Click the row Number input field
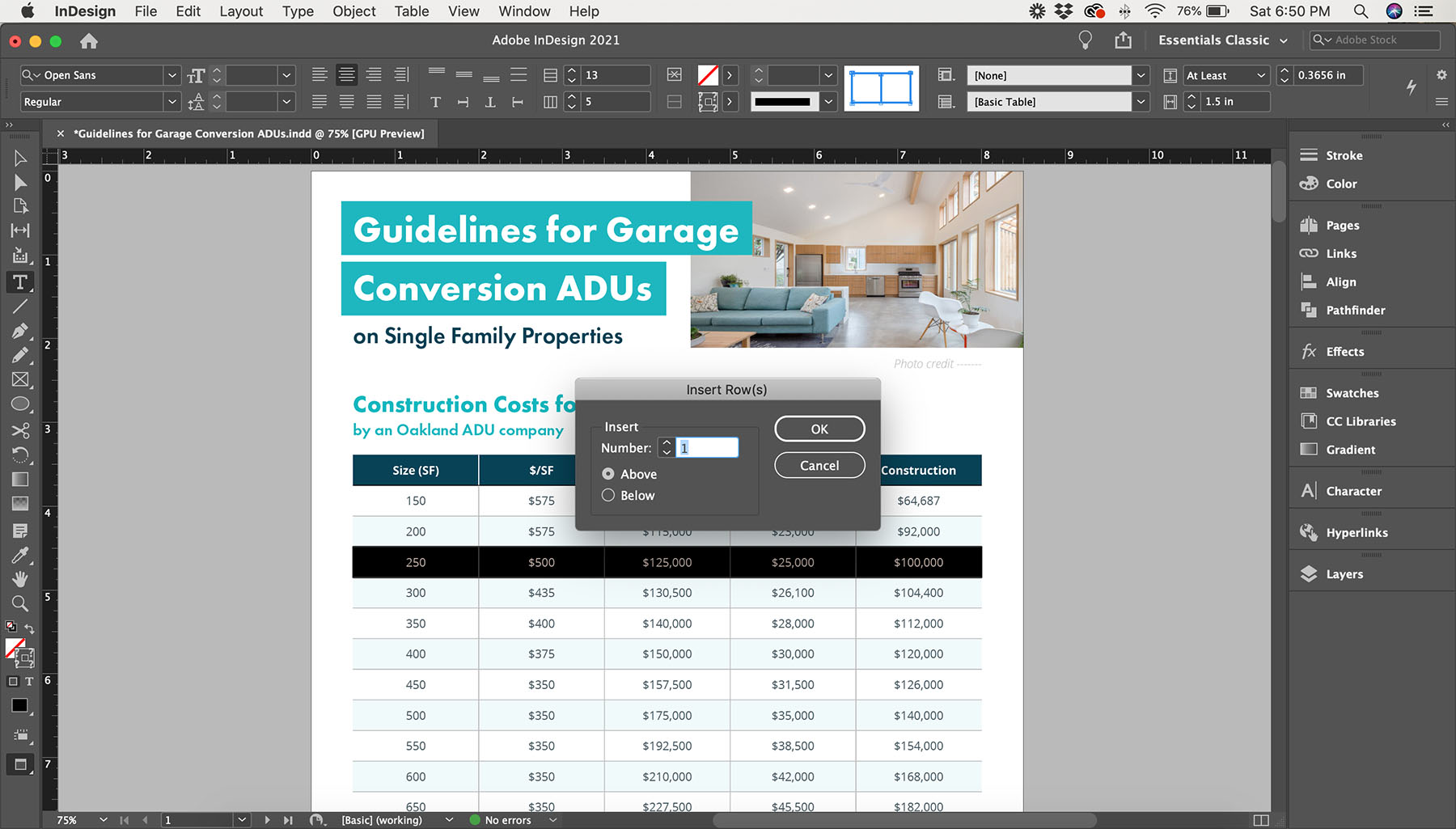 point(707,448)
